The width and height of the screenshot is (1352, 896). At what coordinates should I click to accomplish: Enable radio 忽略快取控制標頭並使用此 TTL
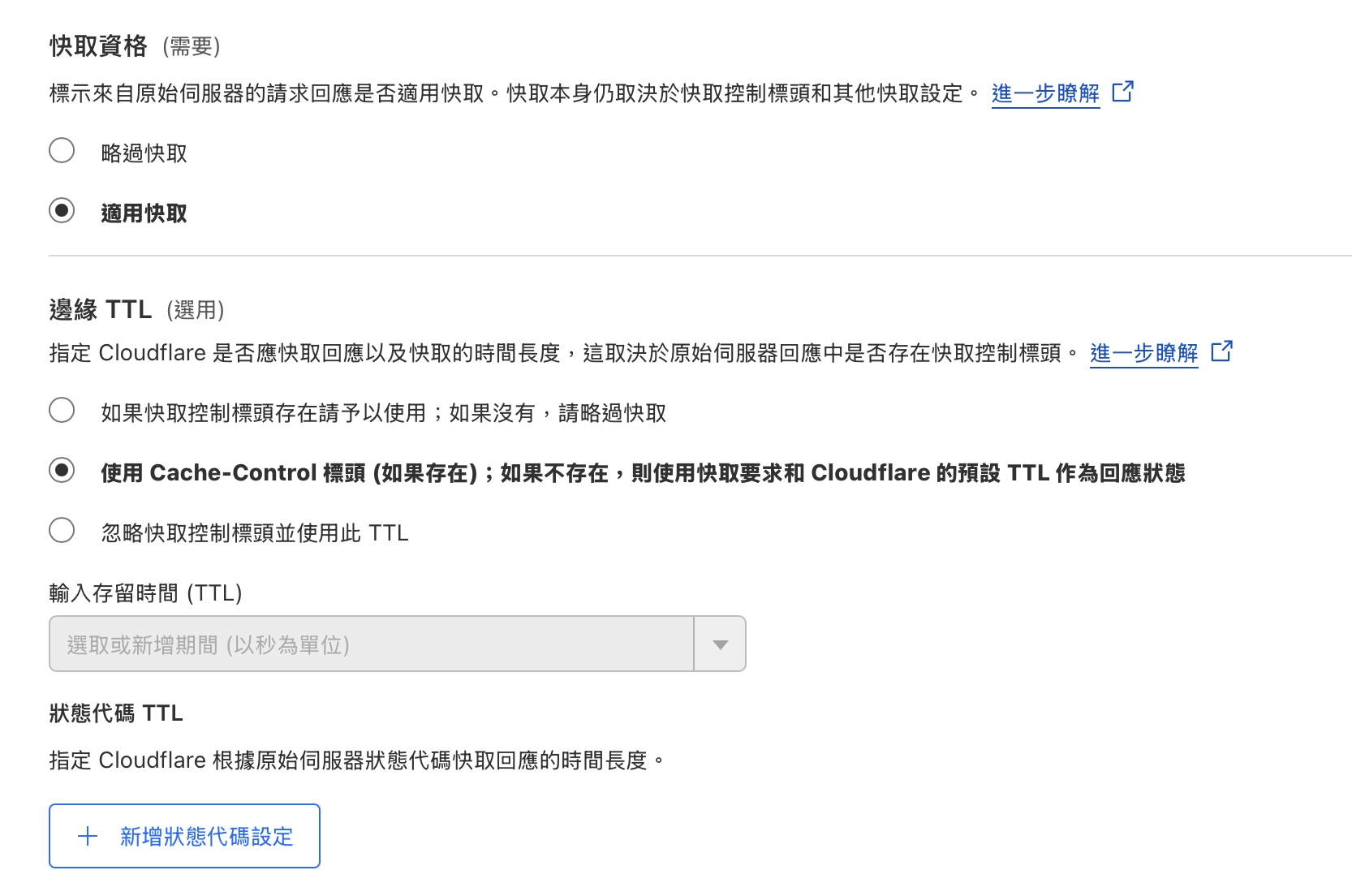coord(62,531)
